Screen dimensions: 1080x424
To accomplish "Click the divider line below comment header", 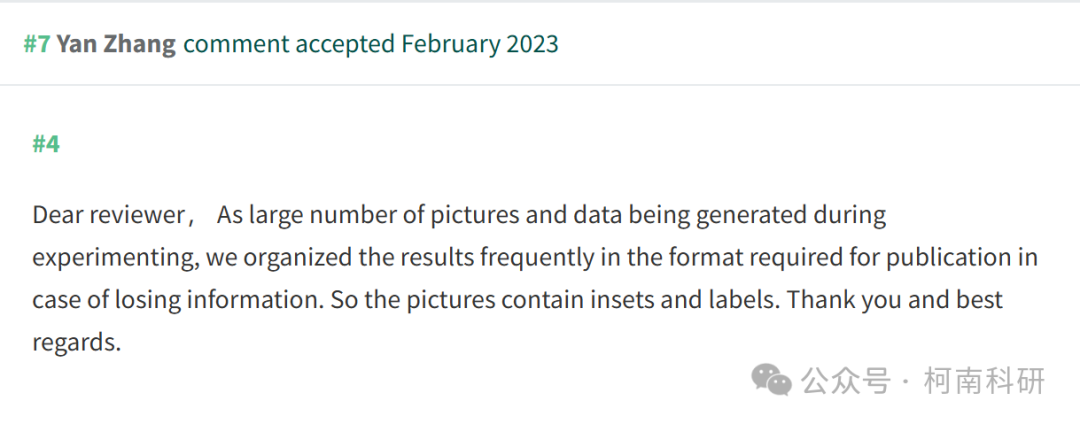I will pos(540,85).
